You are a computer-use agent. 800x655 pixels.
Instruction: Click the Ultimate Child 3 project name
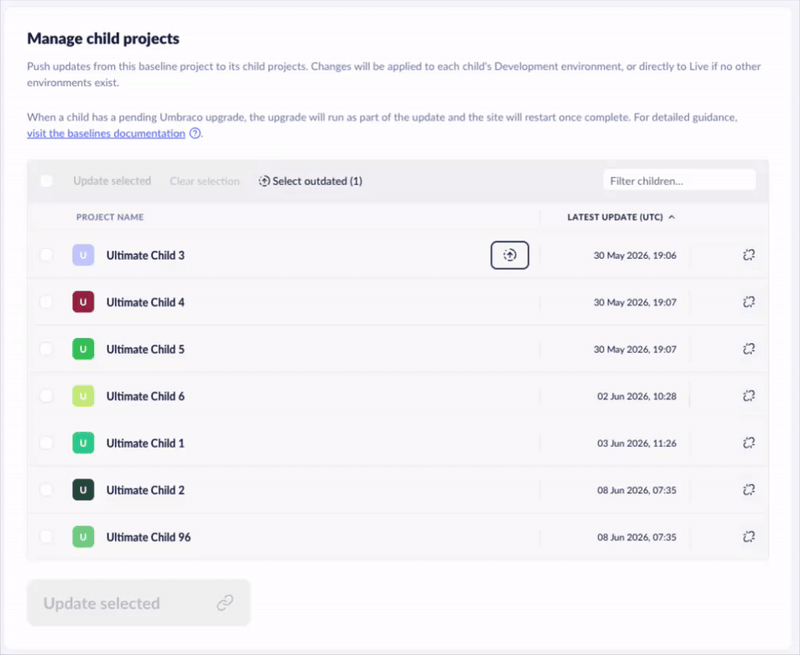pyautogui.click(x=145, y=256)
